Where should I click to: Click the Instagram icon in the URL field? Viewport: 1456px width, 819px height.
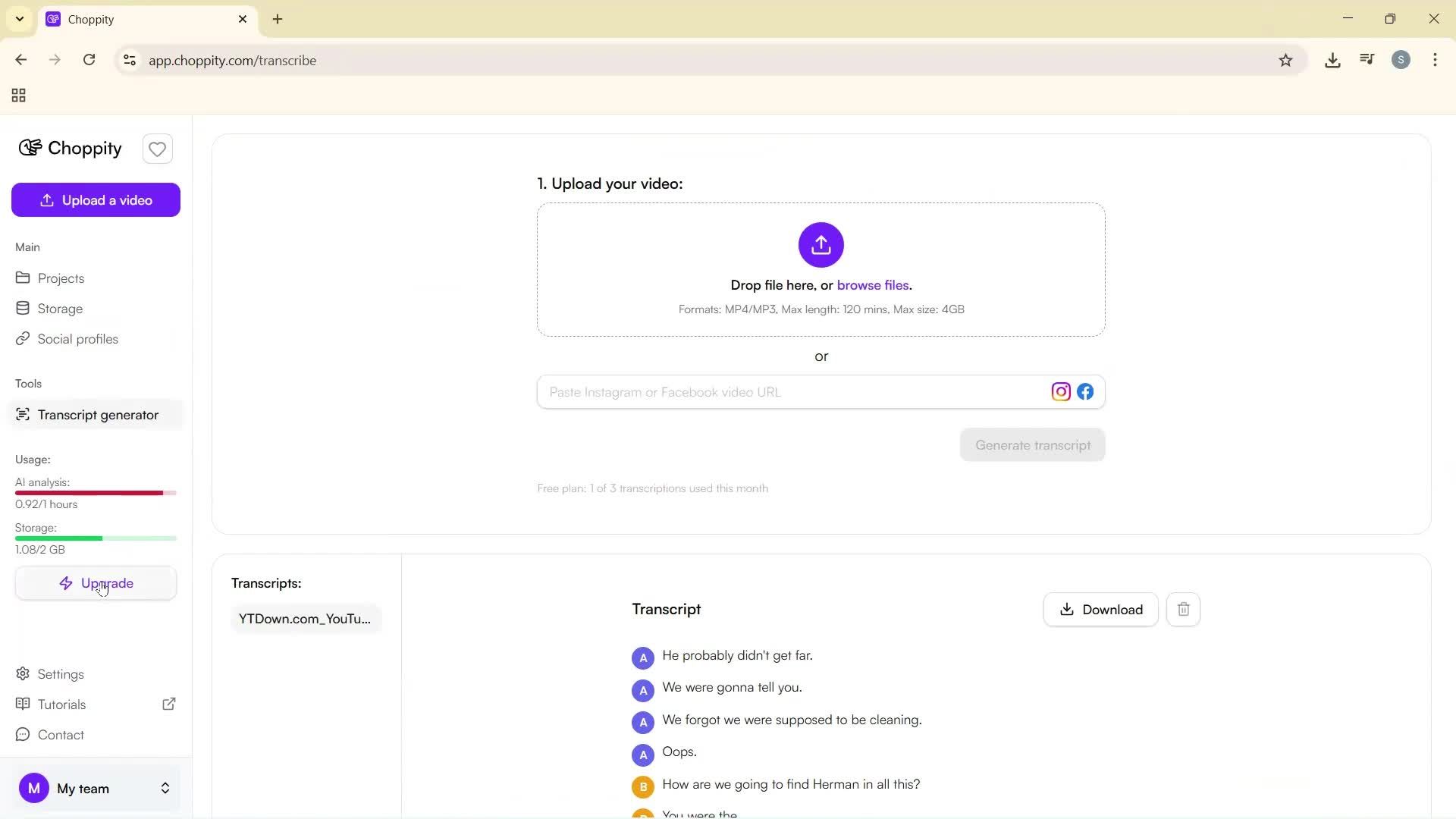pos(1061,391)
